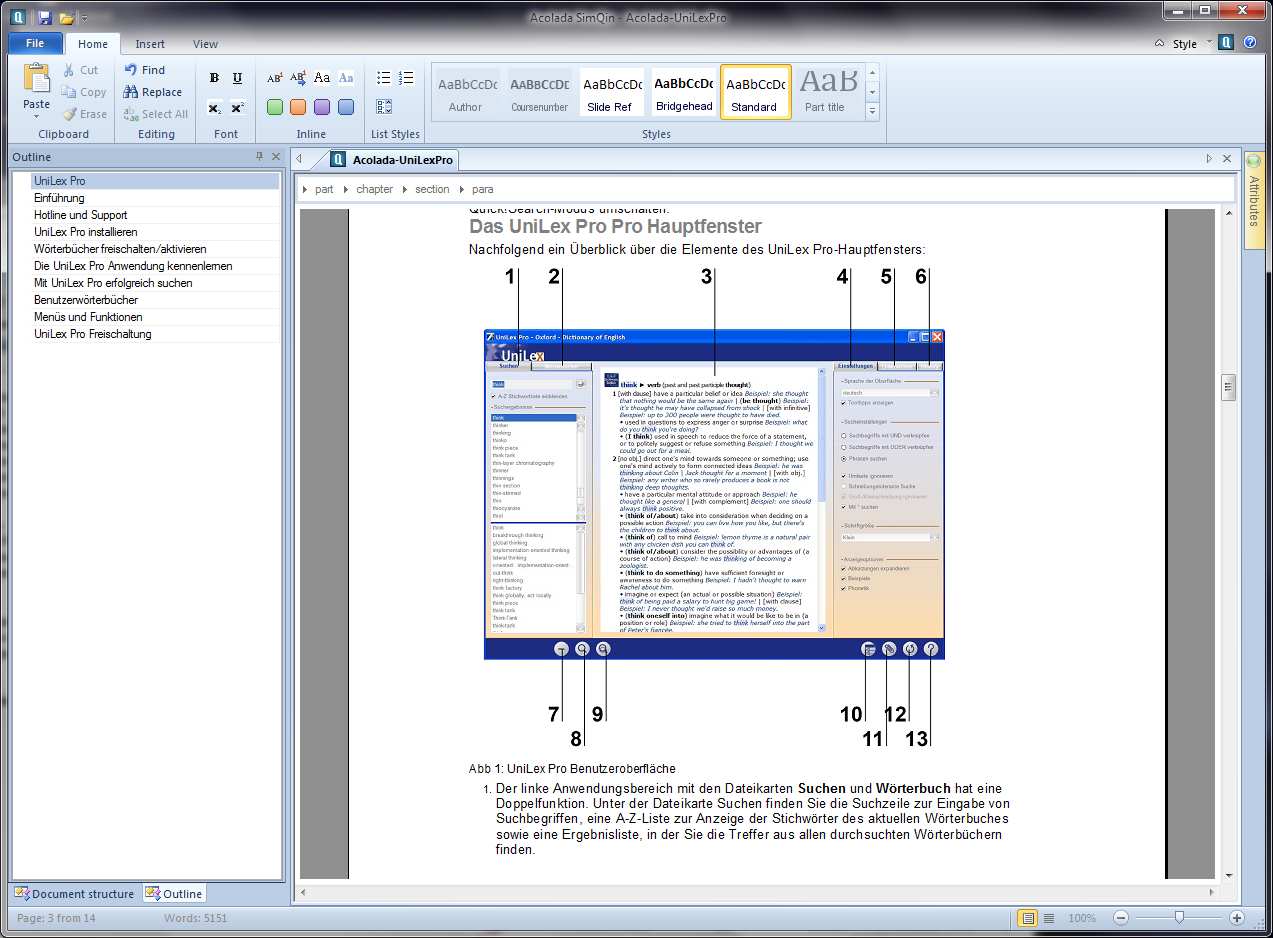
Task: Show the previous row of the Styles gallery
Action: pyautogui.click(x=872, y=73)
